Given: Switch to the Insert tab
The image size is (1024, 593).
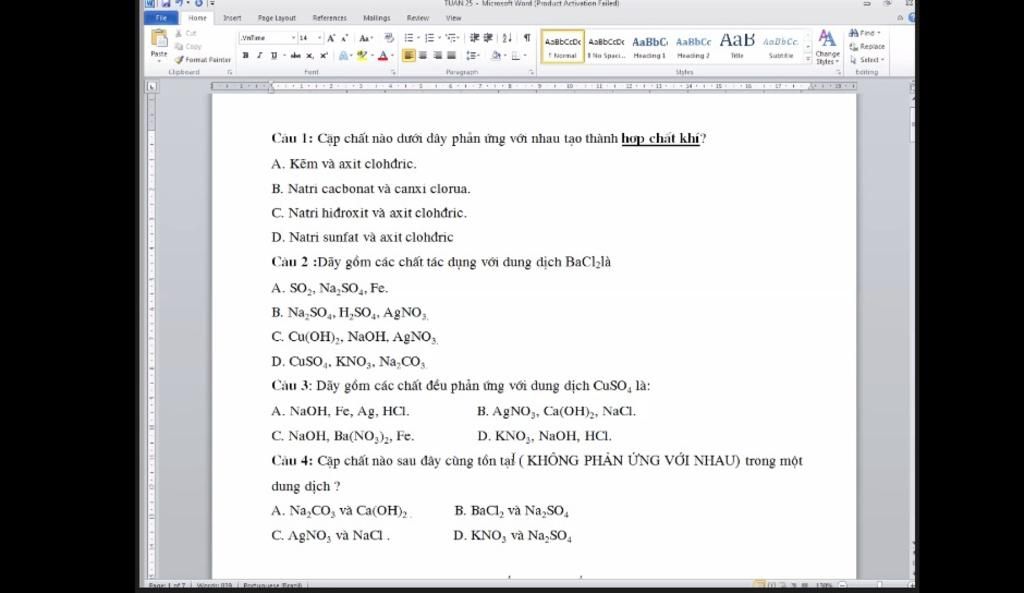Looking at the screenshot, I should click(232, 18).
